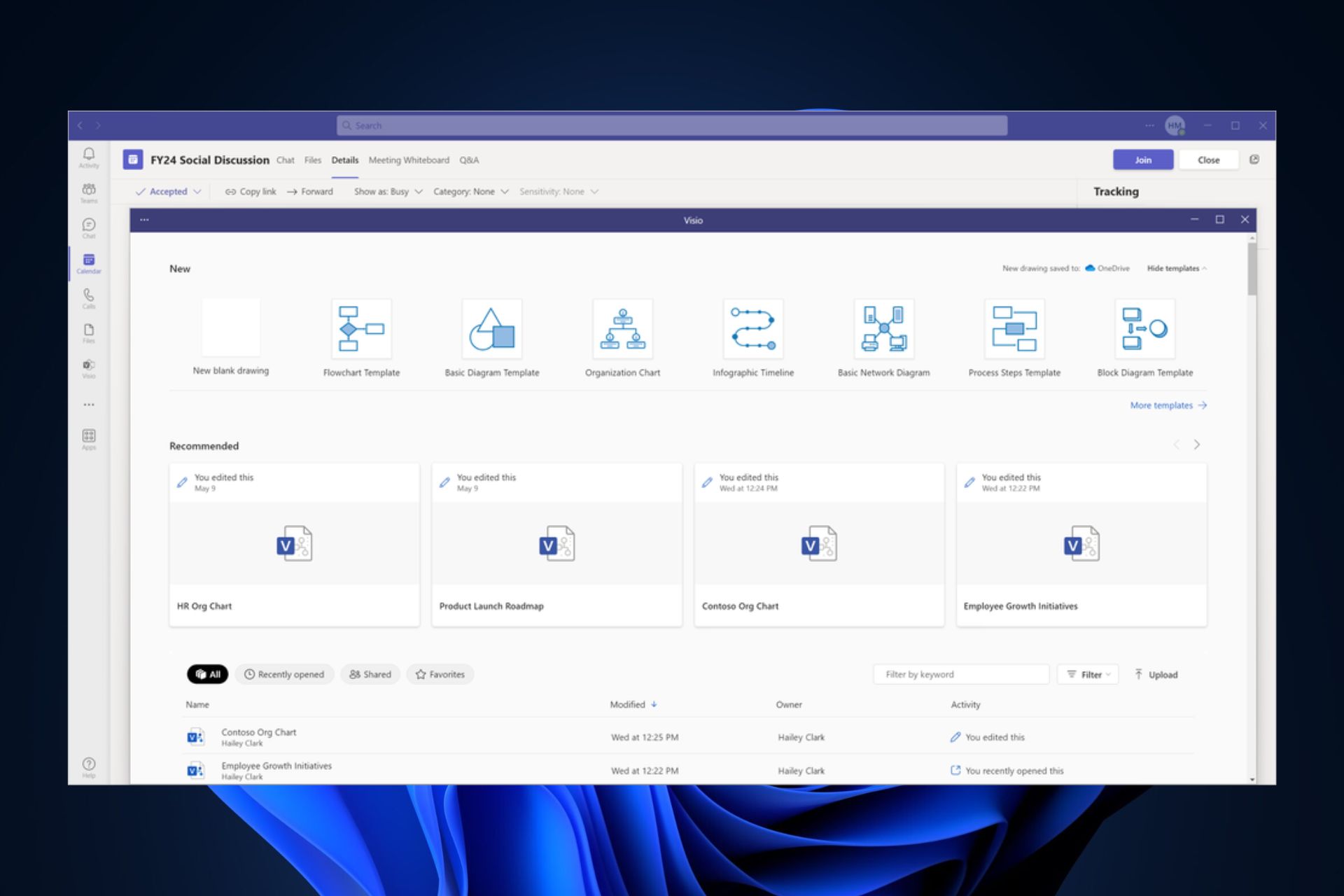Click the Visio file icon for Employee Growth Initiatives row

196,770
